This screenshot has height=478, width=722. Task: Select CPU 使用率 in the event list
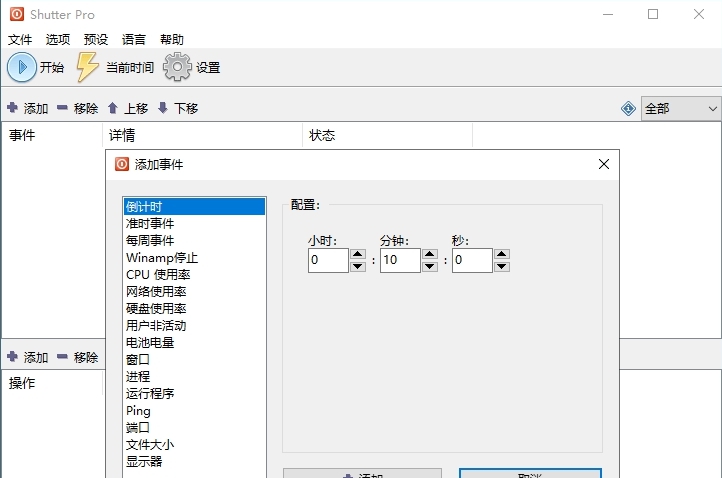(x=194, y=274)
